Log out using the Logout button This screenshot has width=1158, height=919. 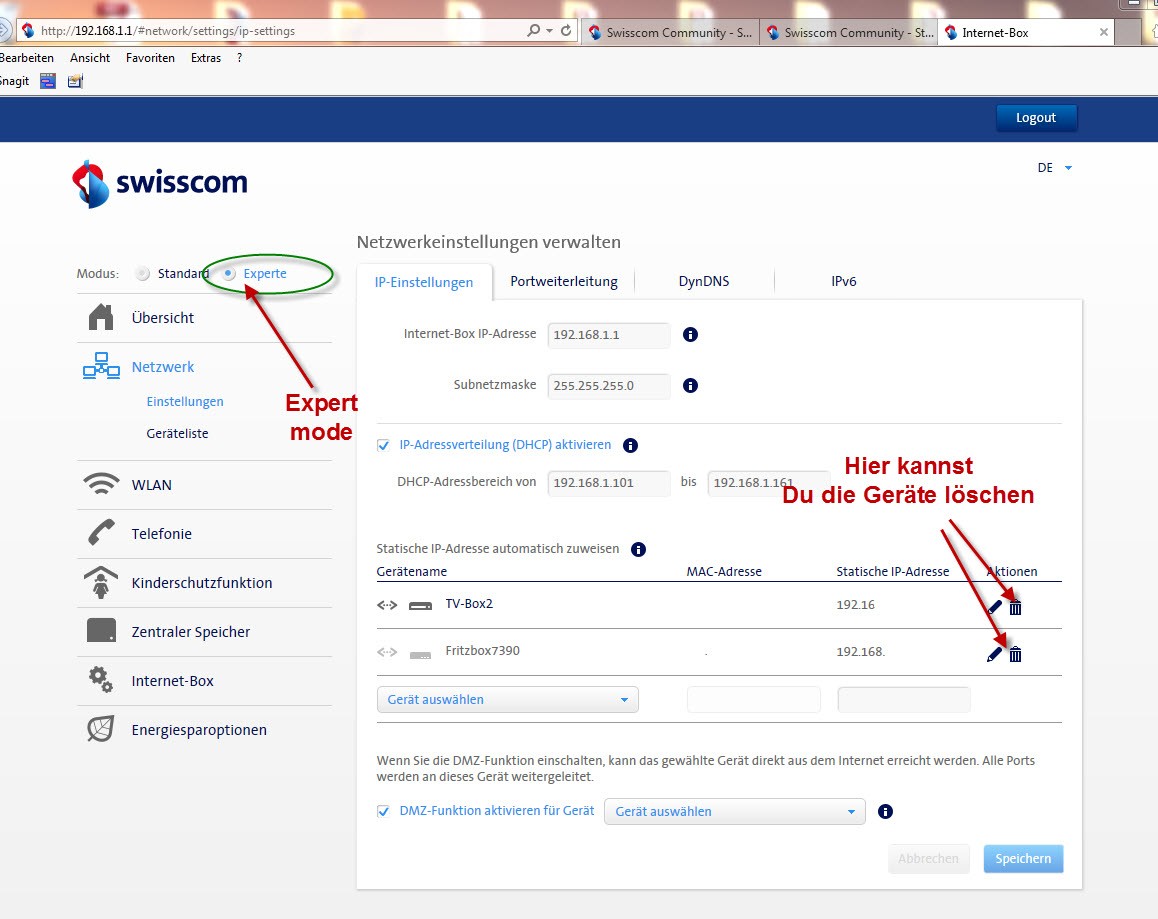coord(1036,117)
